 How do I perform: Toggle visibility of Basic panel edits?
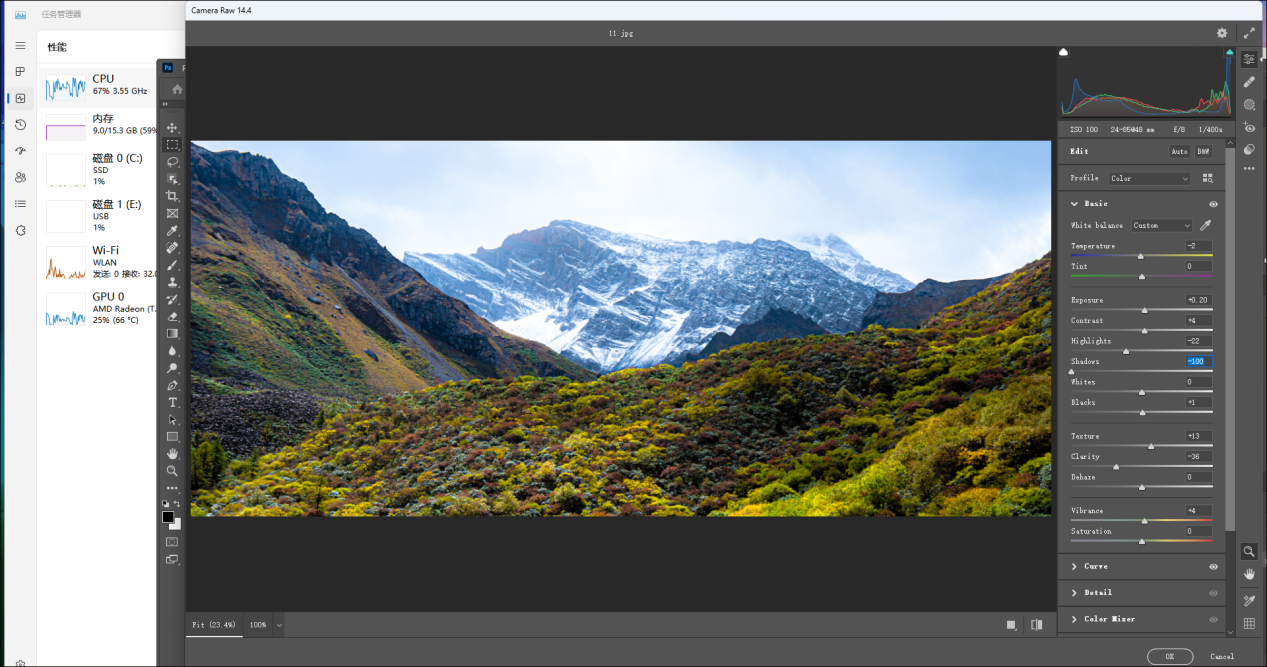[1213, 204]
